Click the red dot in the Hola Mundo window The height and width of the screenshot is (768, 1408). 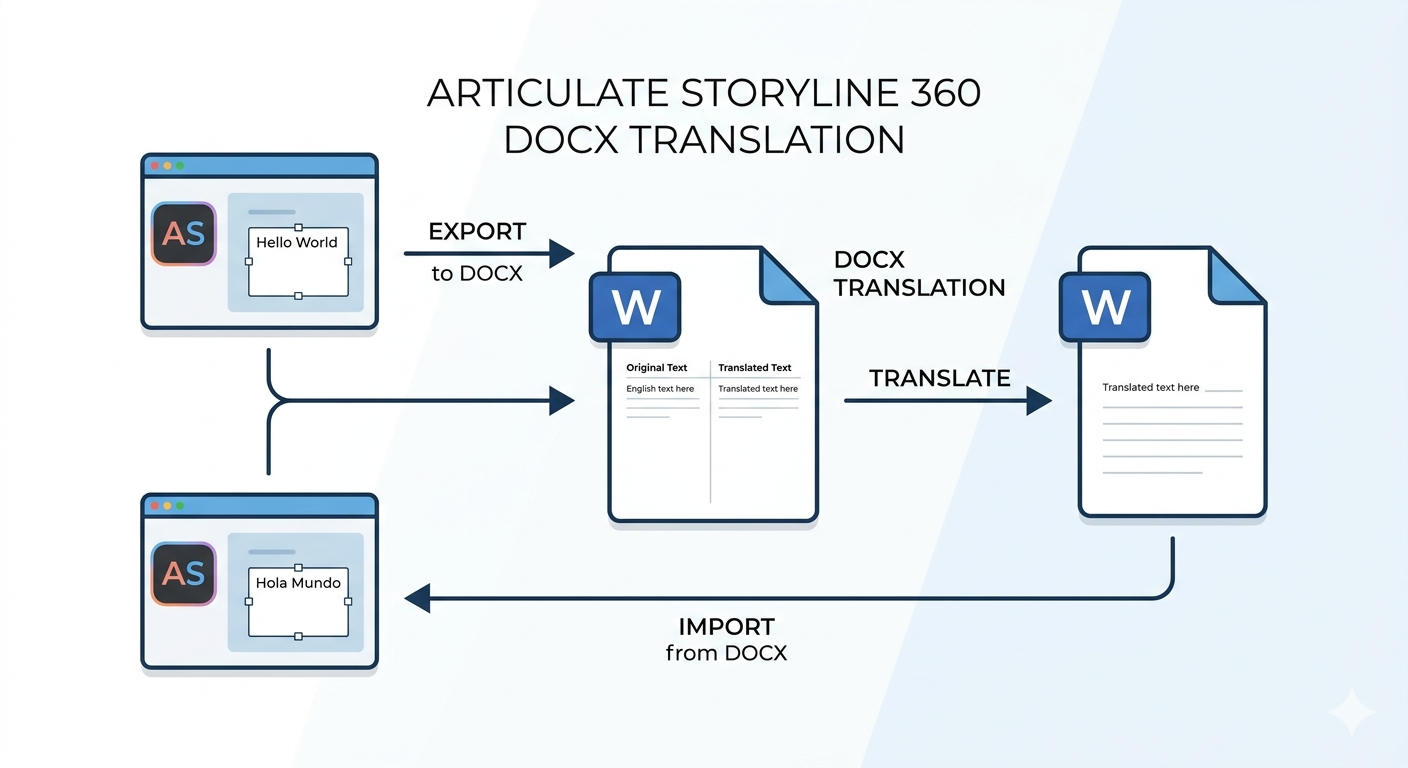(x=154, y=506)
